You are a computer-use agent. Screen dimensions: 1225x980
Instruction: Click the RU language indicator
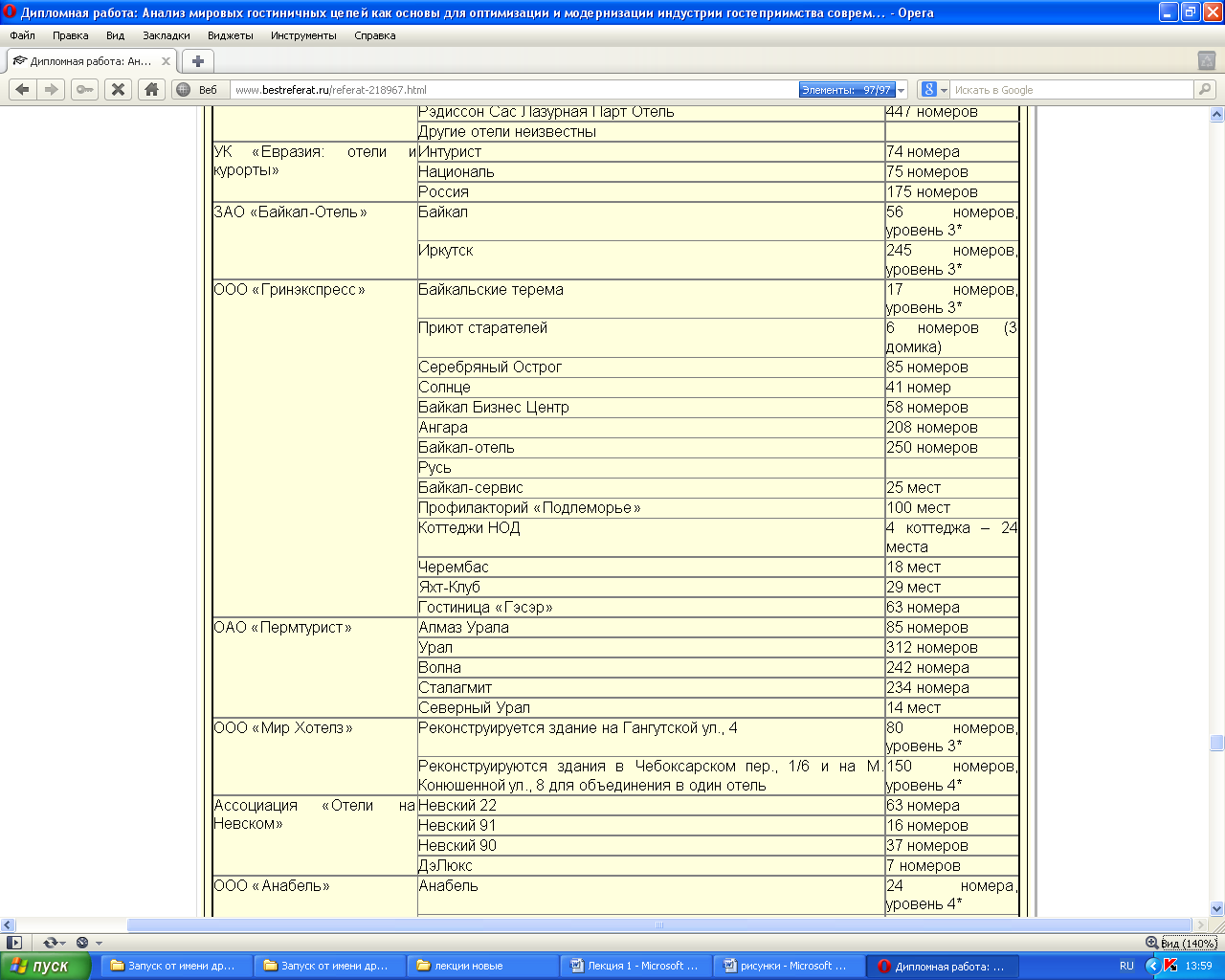pos(1126,966)
